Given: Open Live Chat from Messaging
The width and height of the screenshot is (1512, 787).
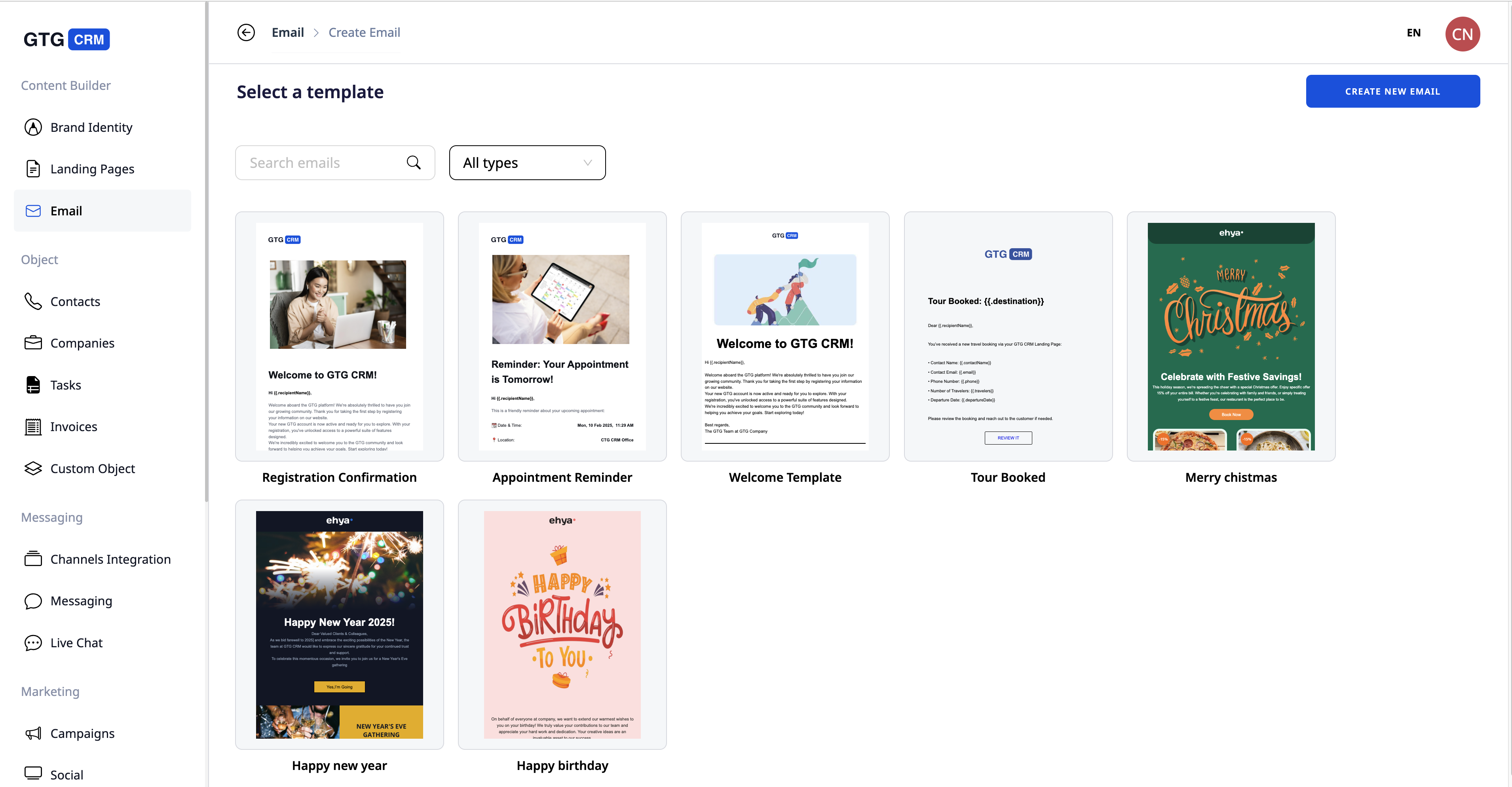Looking at the screenshot, I should click(x=76, y=643).
